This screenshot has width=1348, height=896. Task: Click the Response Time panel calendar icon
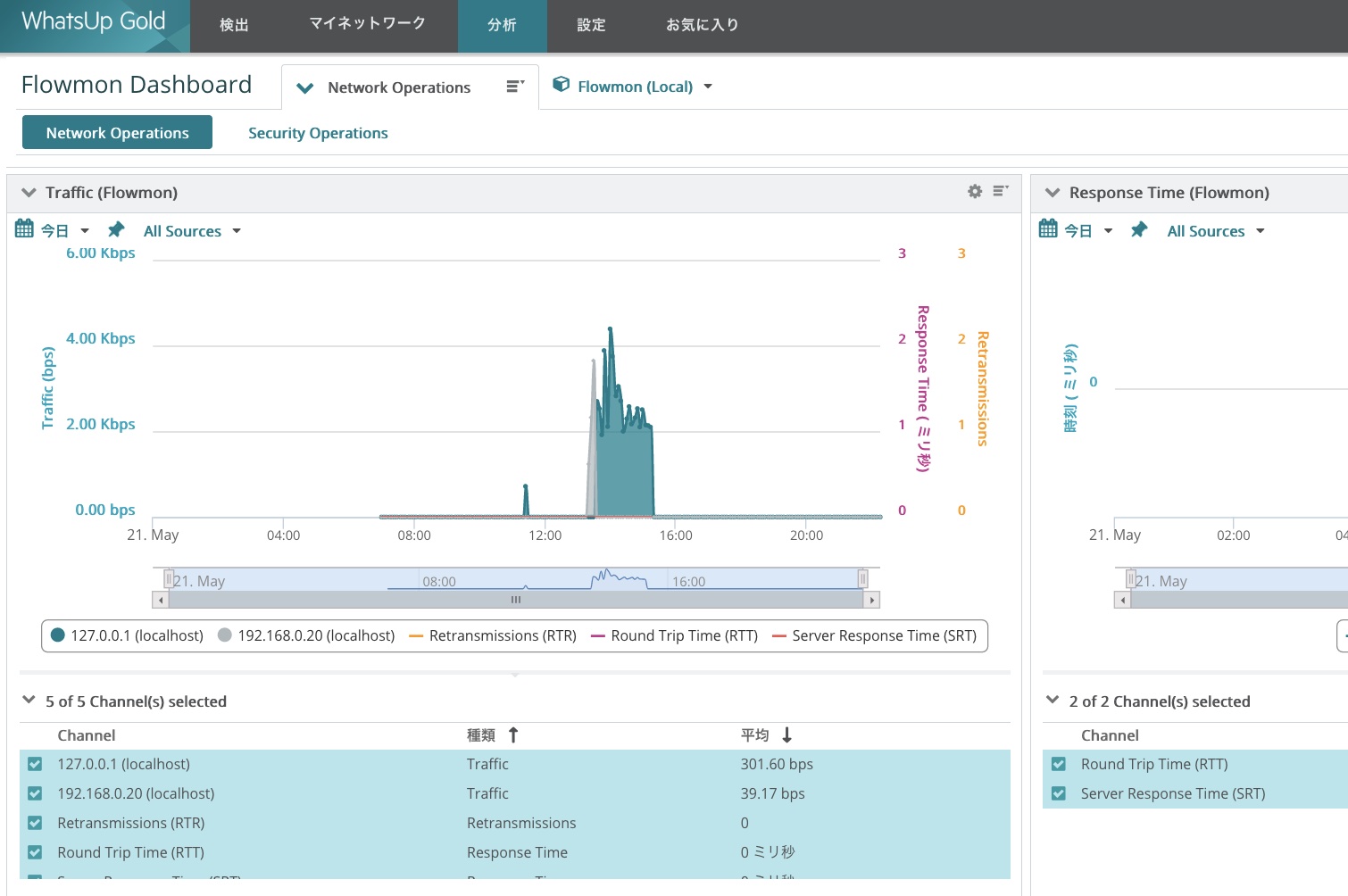point(1048,229)
